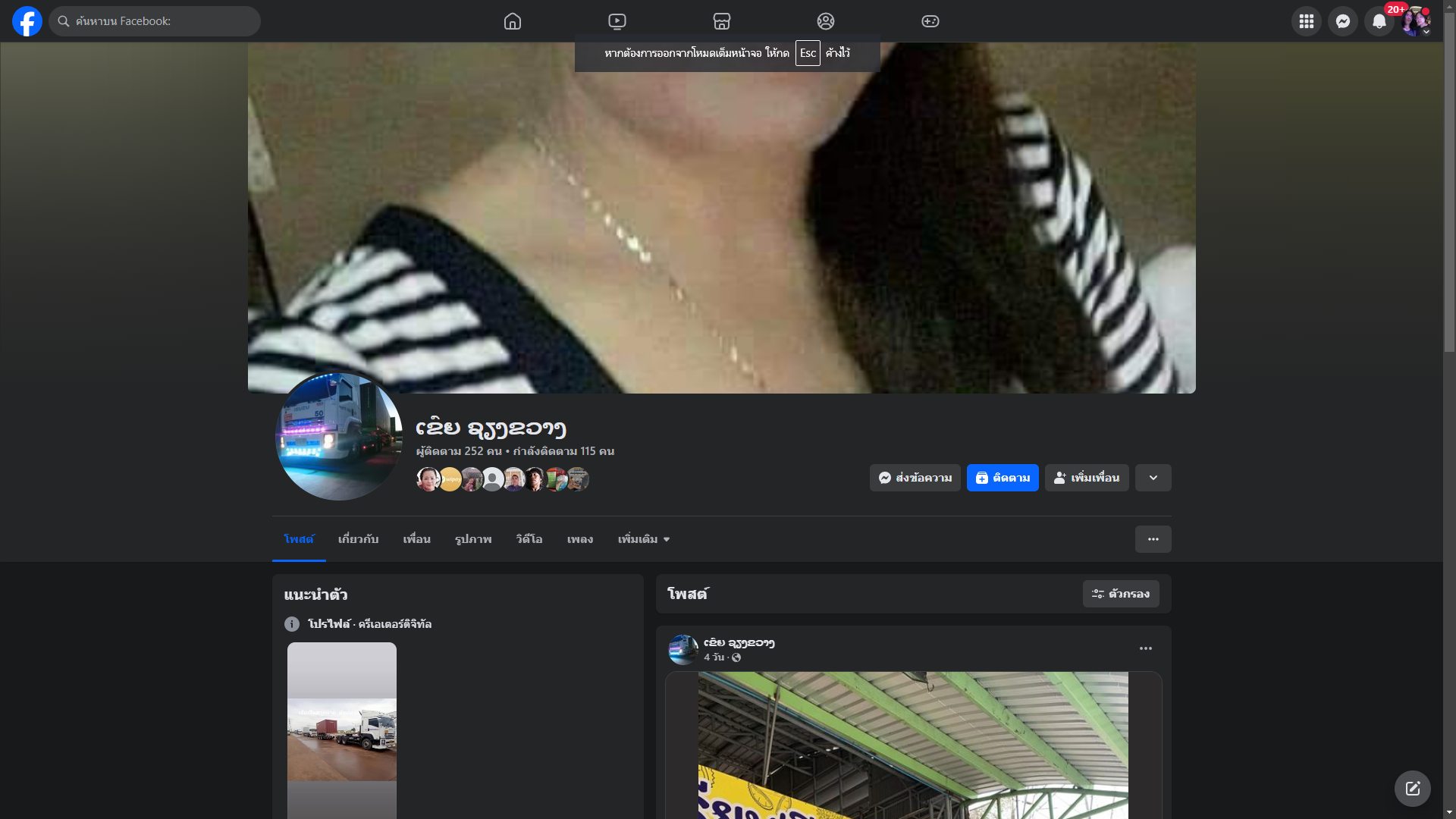
Task: Expand the เพิ่มเติม tab dropdown
Action: pos(644,539)
